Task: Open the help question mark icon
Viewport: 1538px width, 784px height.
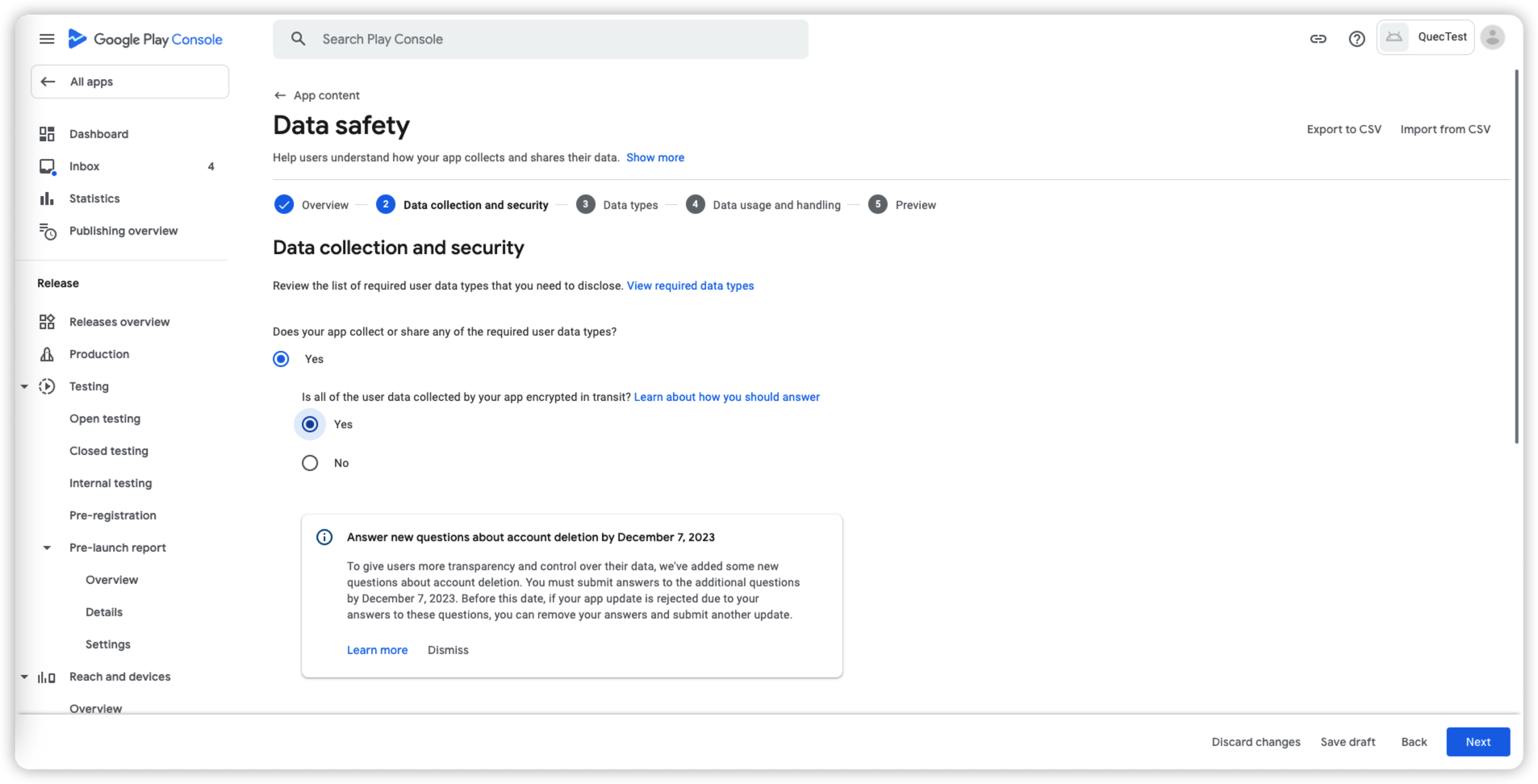Action: [1356, 39]
